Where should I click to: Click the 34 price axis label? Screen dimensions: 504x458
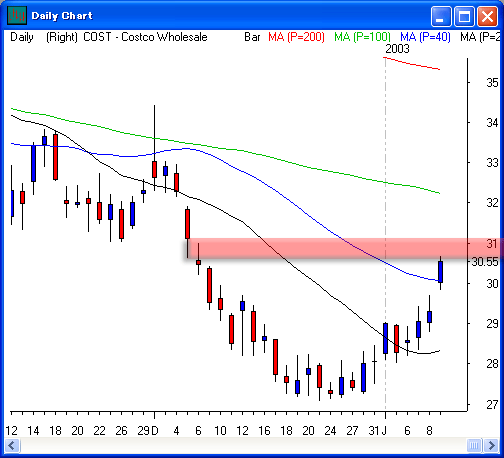492,123
